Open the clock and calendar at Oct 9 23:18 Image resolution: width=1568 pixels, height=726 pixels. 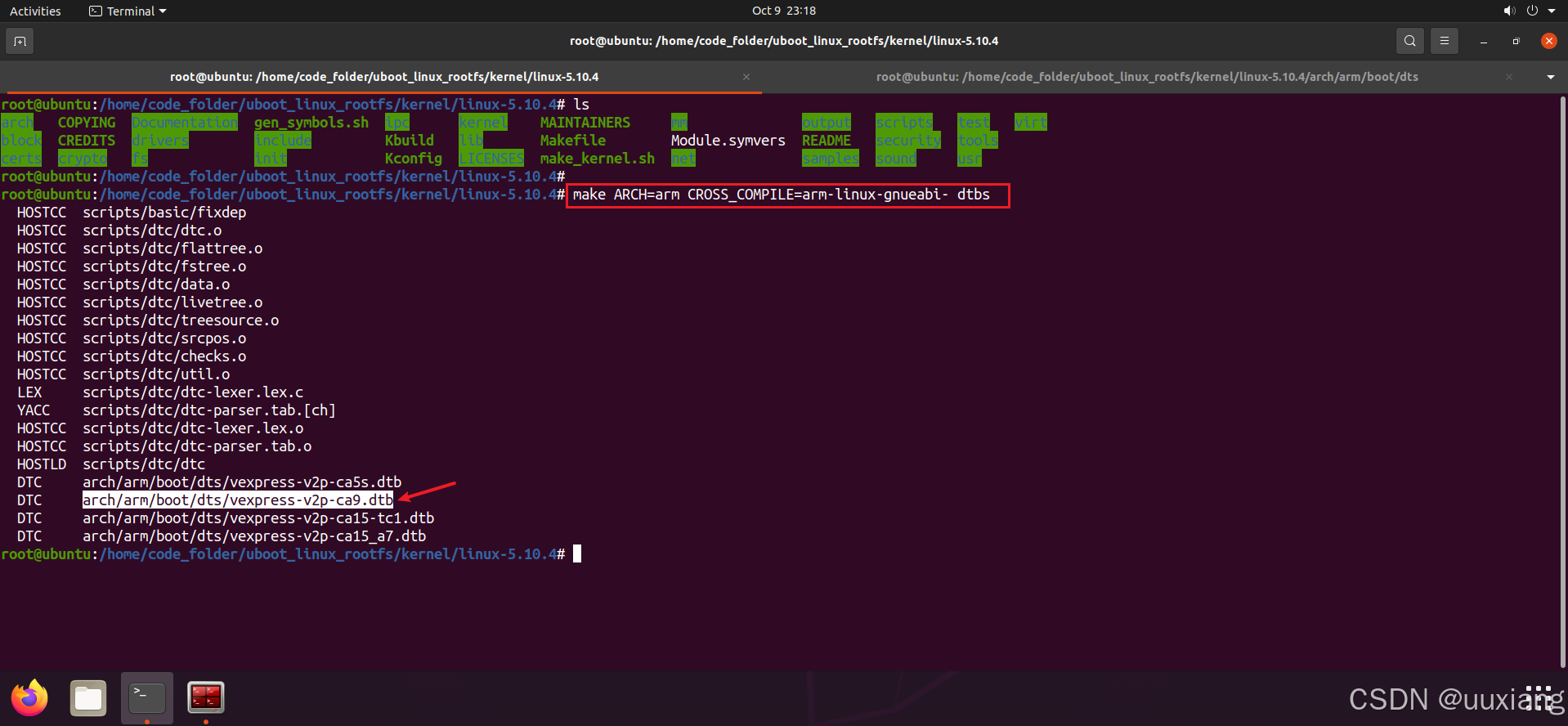click(x=784, y=11)
